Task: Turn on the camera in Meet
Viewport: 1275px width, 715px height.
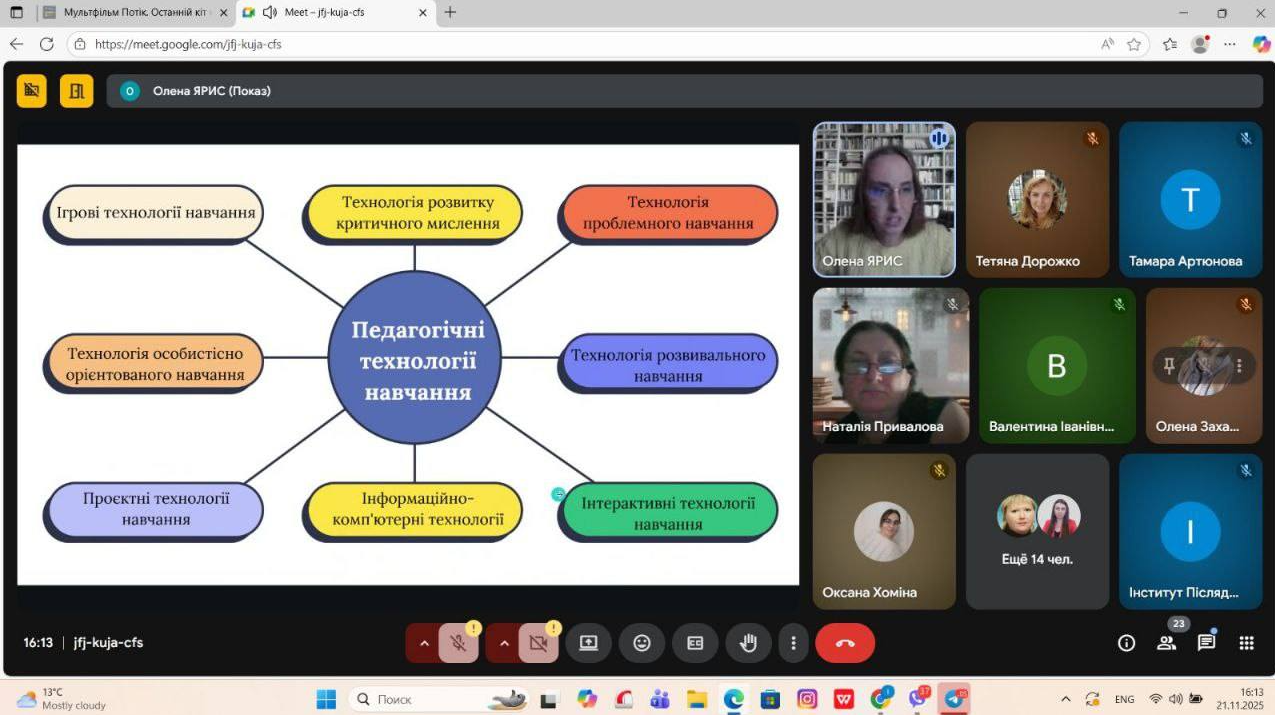Action: tap(538, 643)
